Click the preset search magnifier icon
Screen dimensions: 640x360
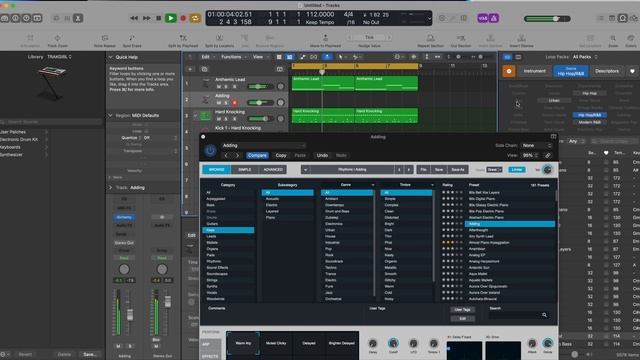pos(544,315)
